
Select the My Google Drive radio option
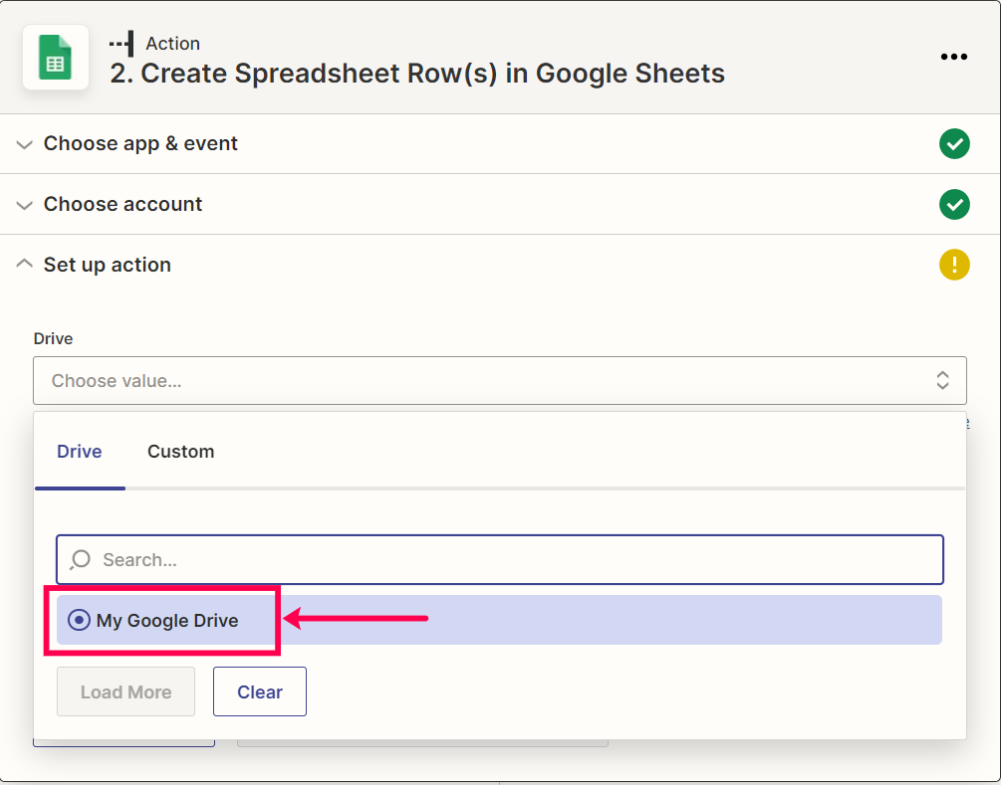[79, 620]
